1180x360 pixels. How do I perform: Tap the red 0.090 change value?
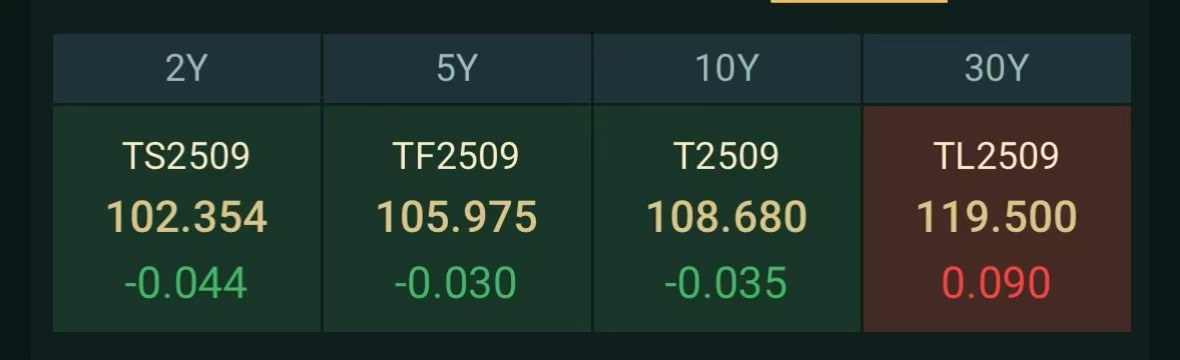coord(996,284)
